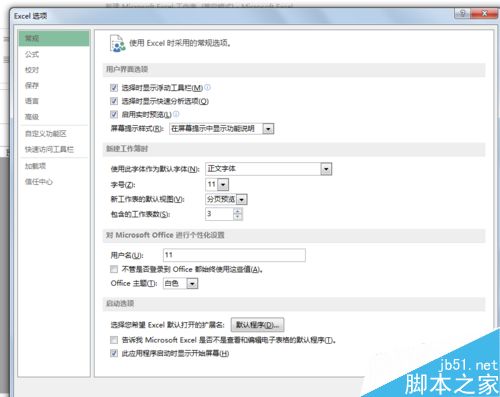Select the 常规 category

(54, 38)
